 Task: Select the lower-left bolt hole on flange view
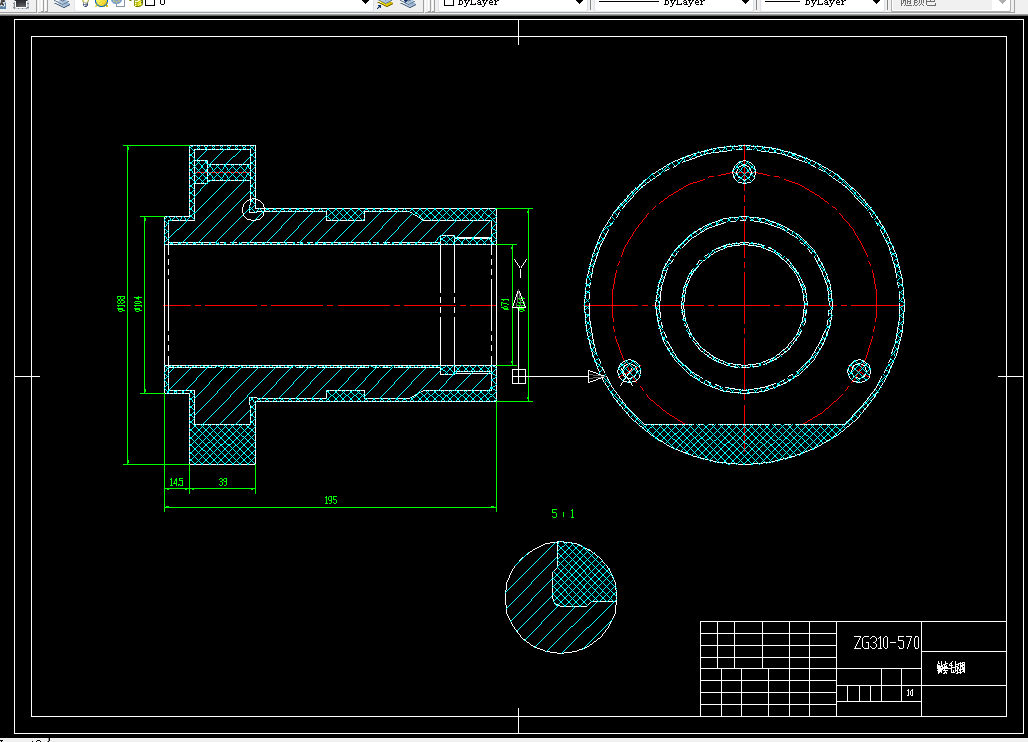(629, 372)
